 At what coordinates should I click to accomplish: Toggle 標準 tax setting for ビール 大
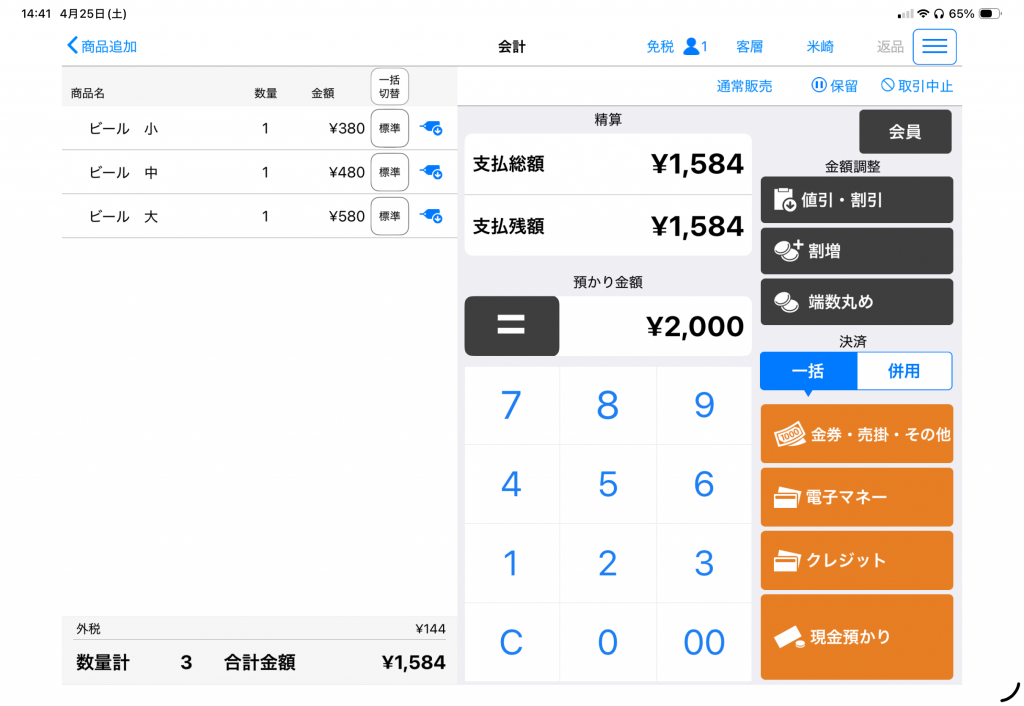coord(389,216)
